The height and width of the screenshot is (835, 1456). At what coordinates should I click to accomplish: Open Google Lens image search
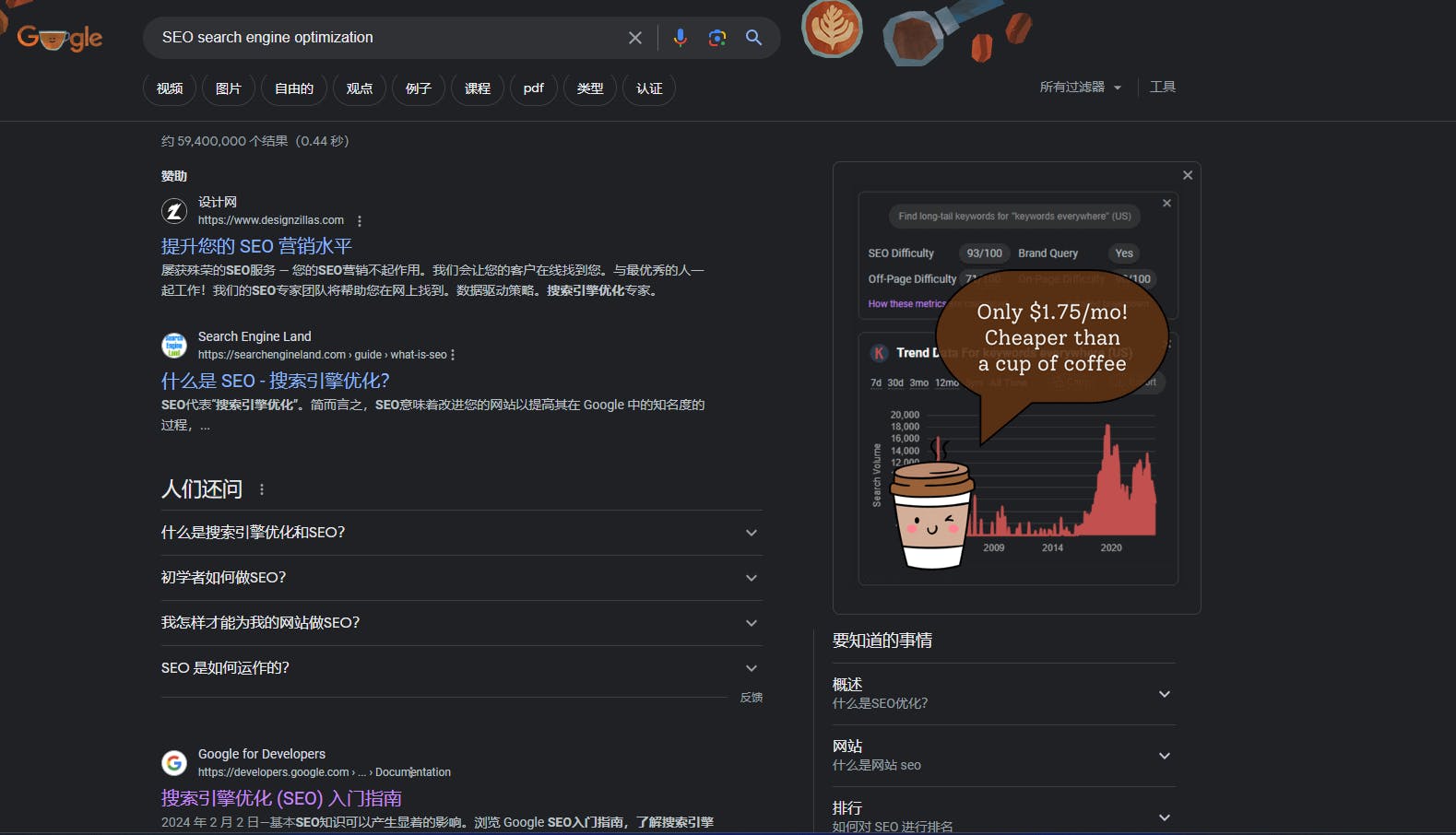(x=716, y=38)
